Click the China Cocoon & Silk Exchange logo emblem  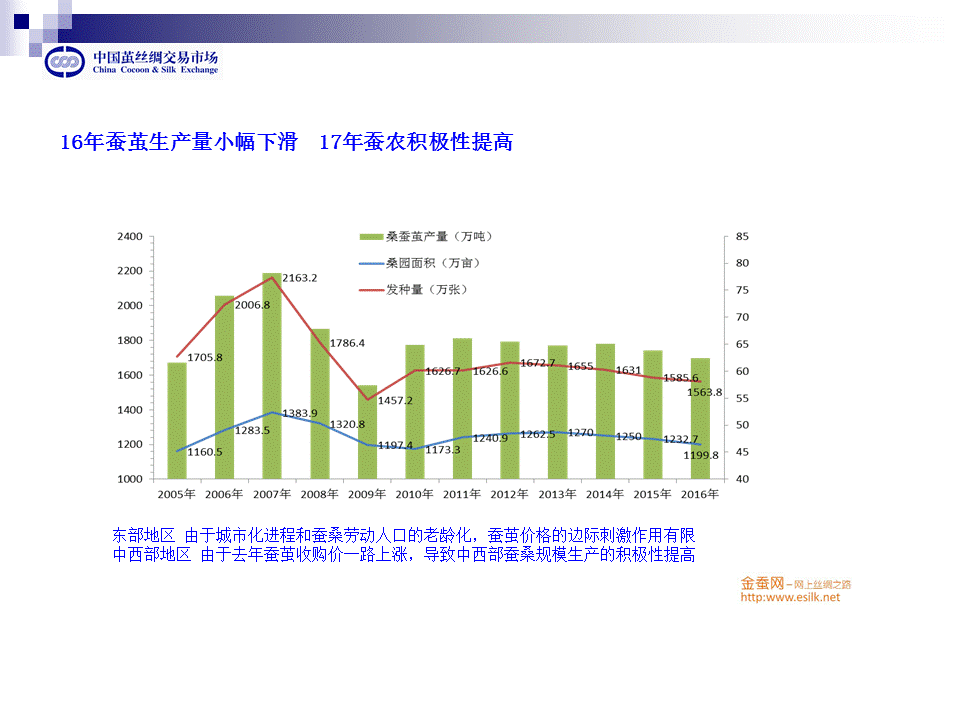(x=67, y=61)
